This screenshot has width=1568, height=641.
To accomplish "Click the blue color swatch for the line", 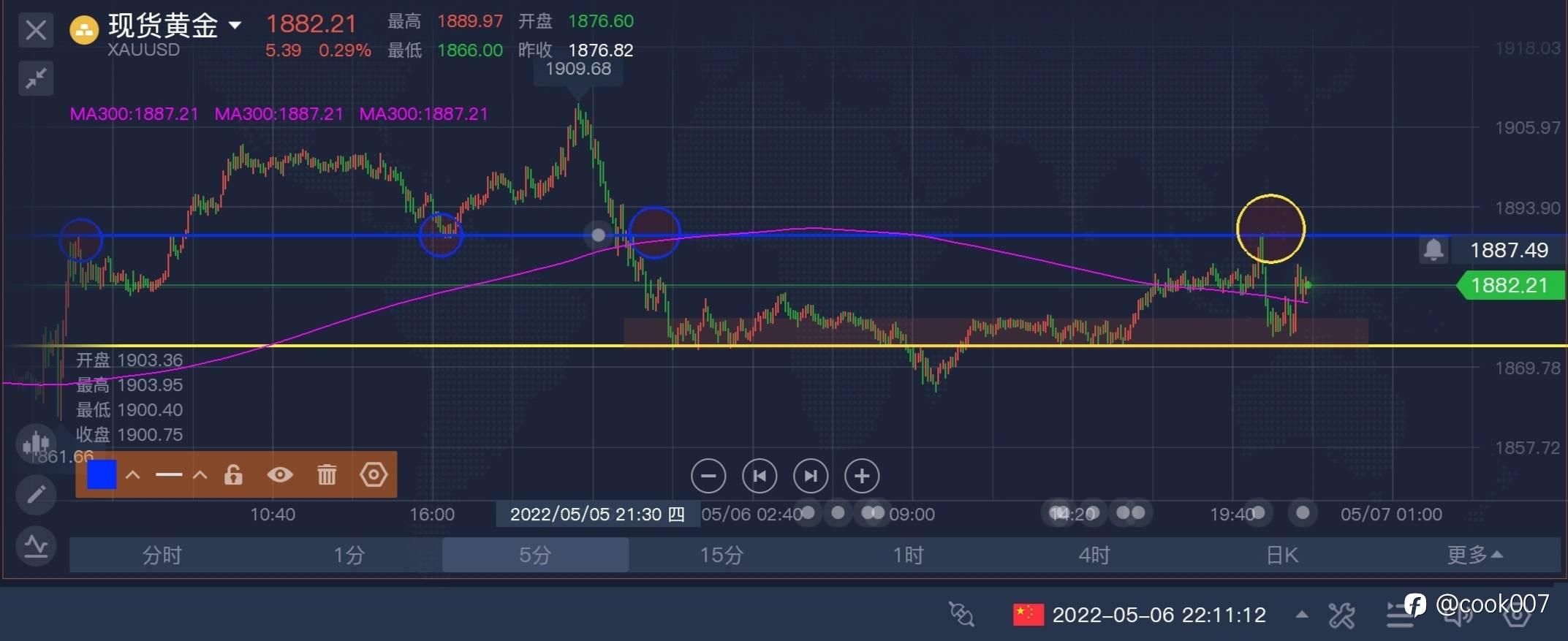I will (102, 475).
